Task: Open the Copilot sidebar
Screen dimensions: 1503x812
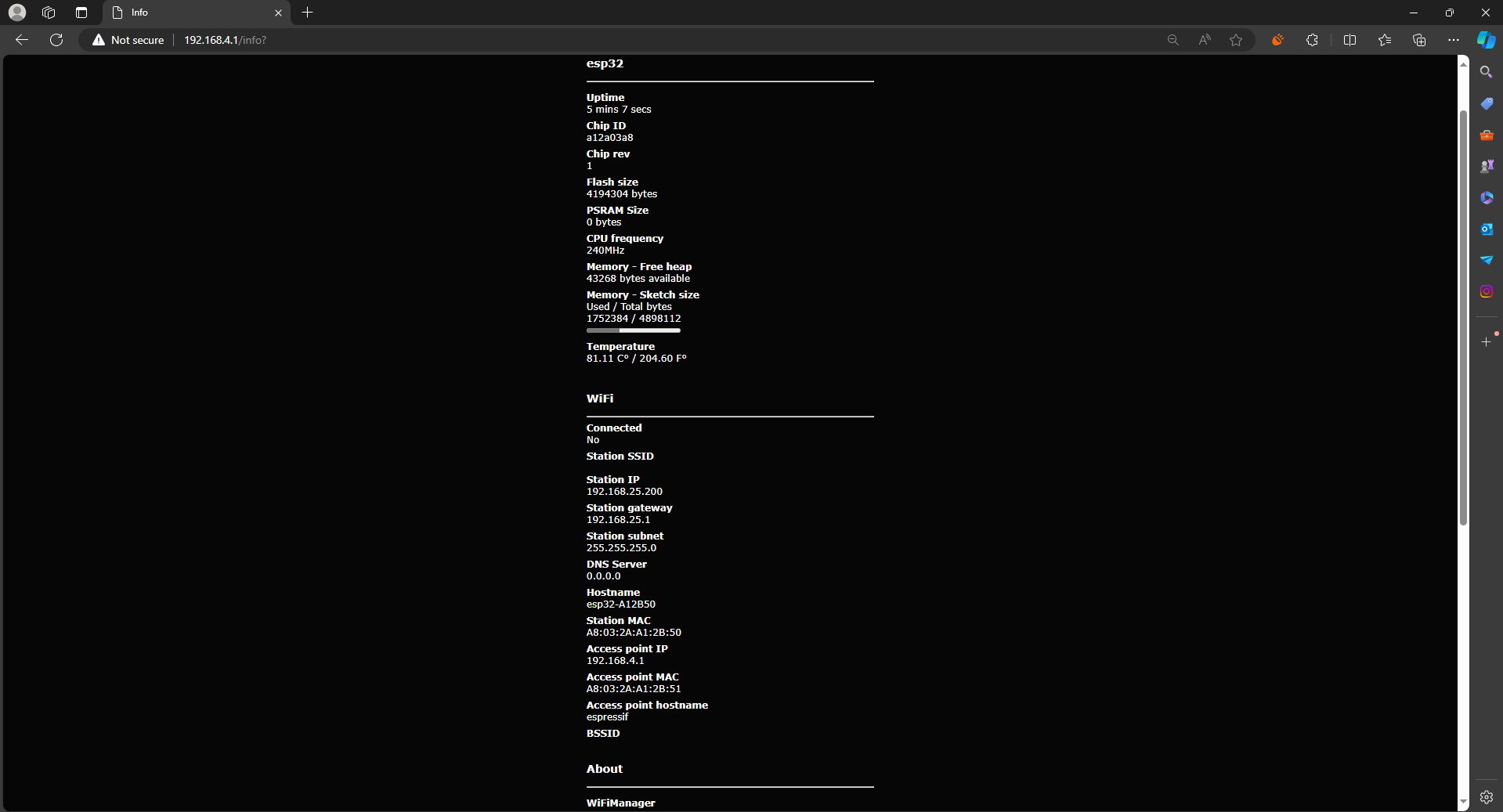Action: [1486, 40]
